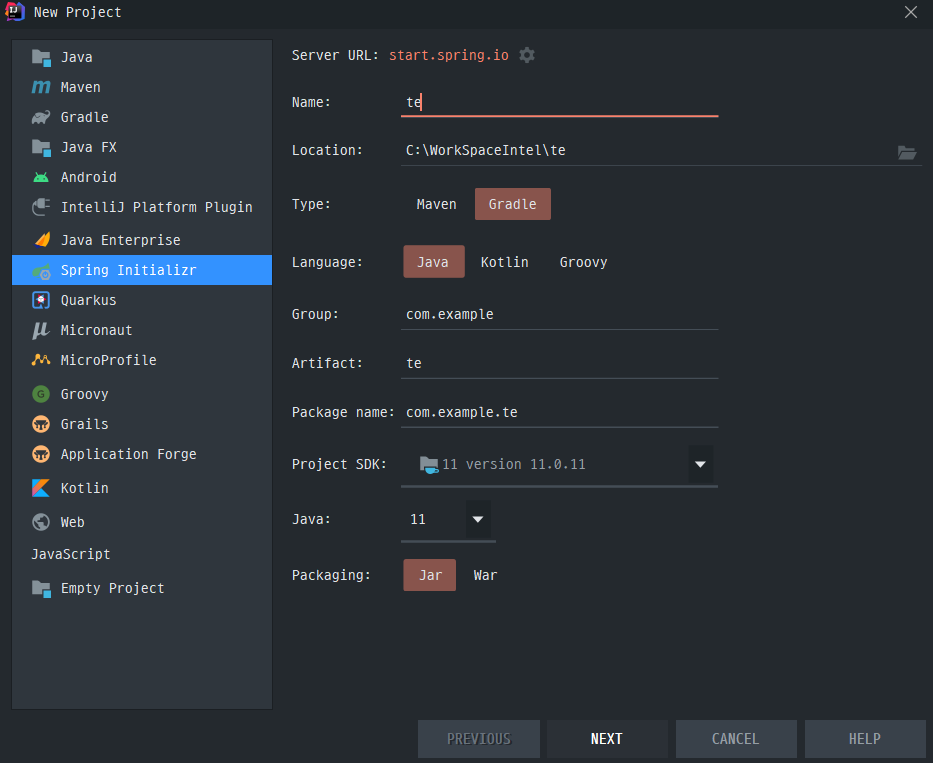This screenshot has width=933, height=763.
Task: Click the Help button
Action: coord(865,739)
